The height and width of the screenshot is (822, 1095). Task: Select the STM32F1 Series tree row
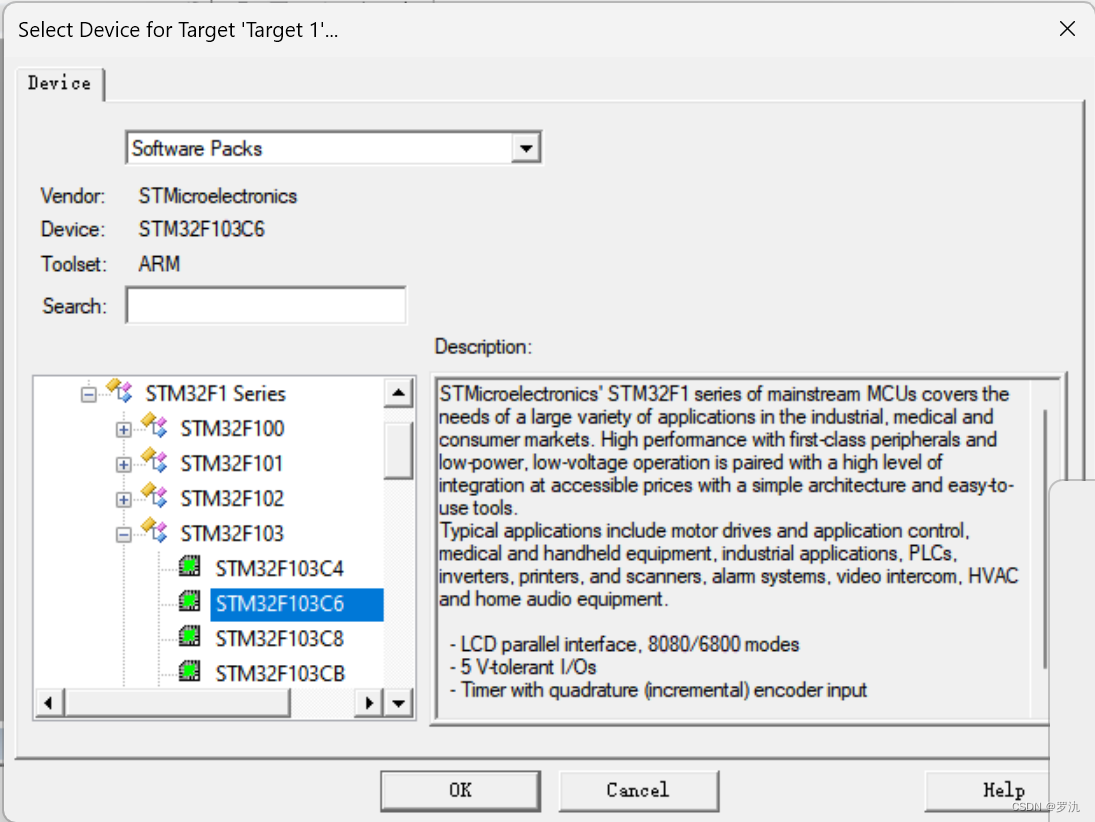point(215,393)
